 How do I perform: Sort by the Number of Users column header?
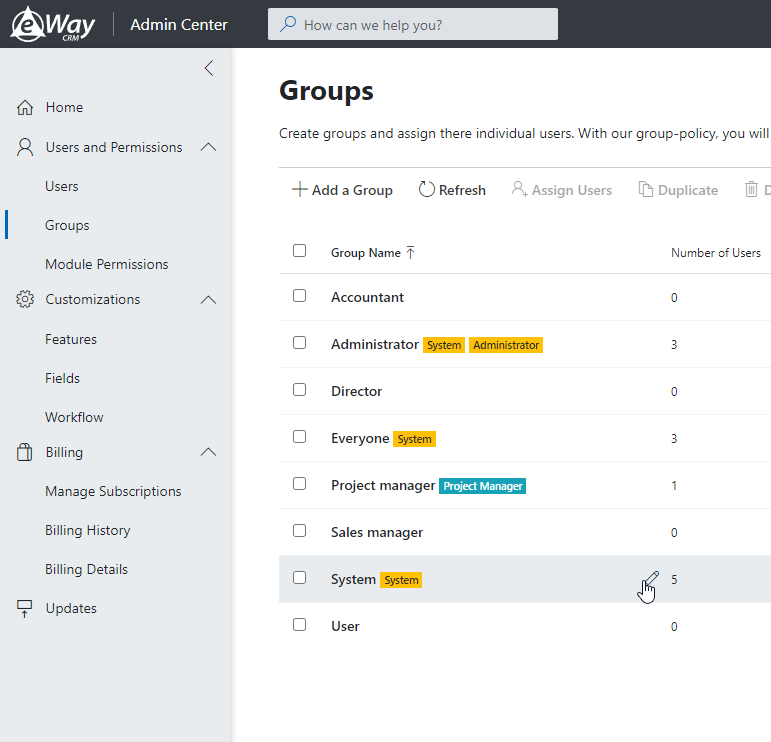pos(716,253)
